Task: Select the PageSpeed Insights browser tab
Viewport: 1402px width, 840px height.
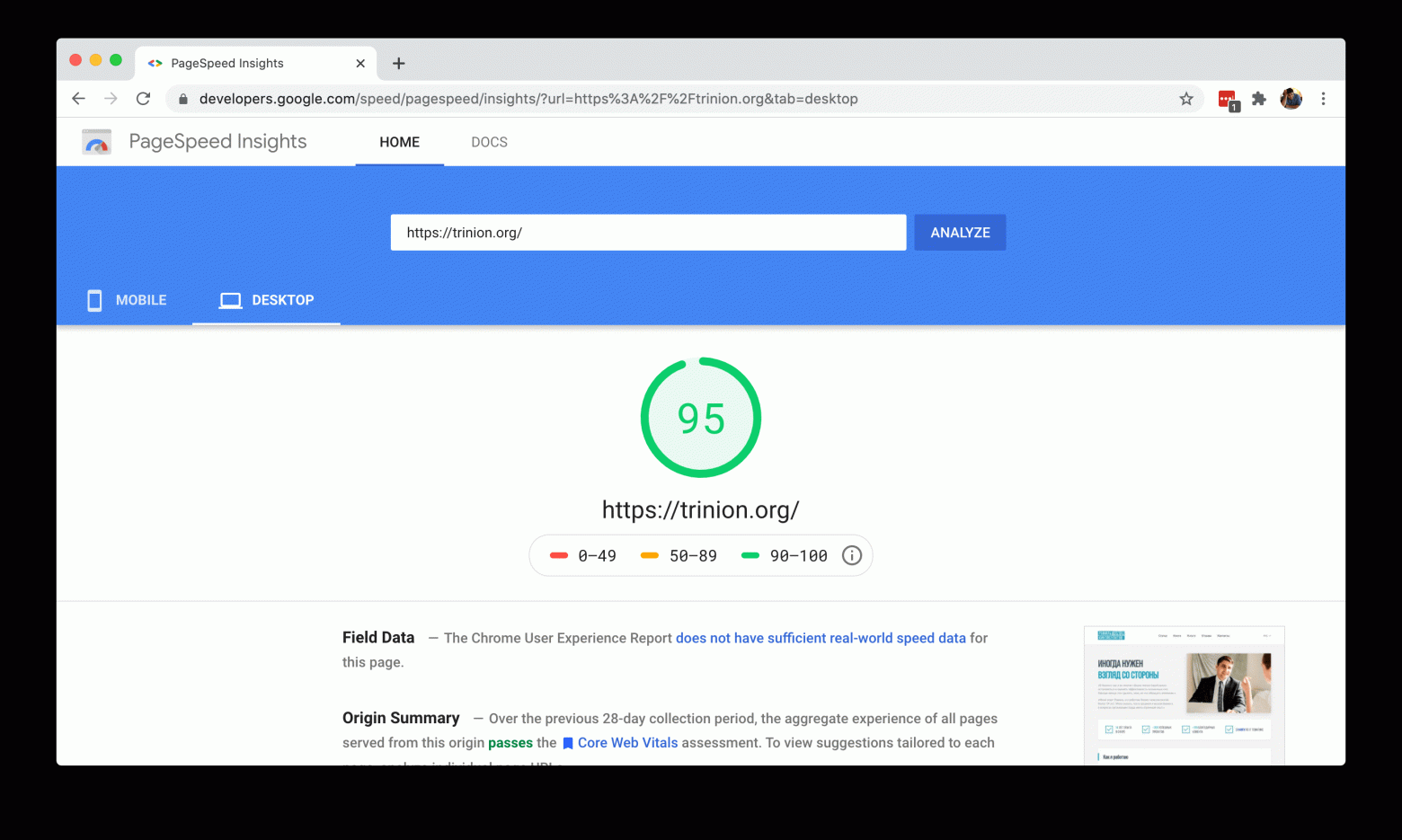Action: 256,63
